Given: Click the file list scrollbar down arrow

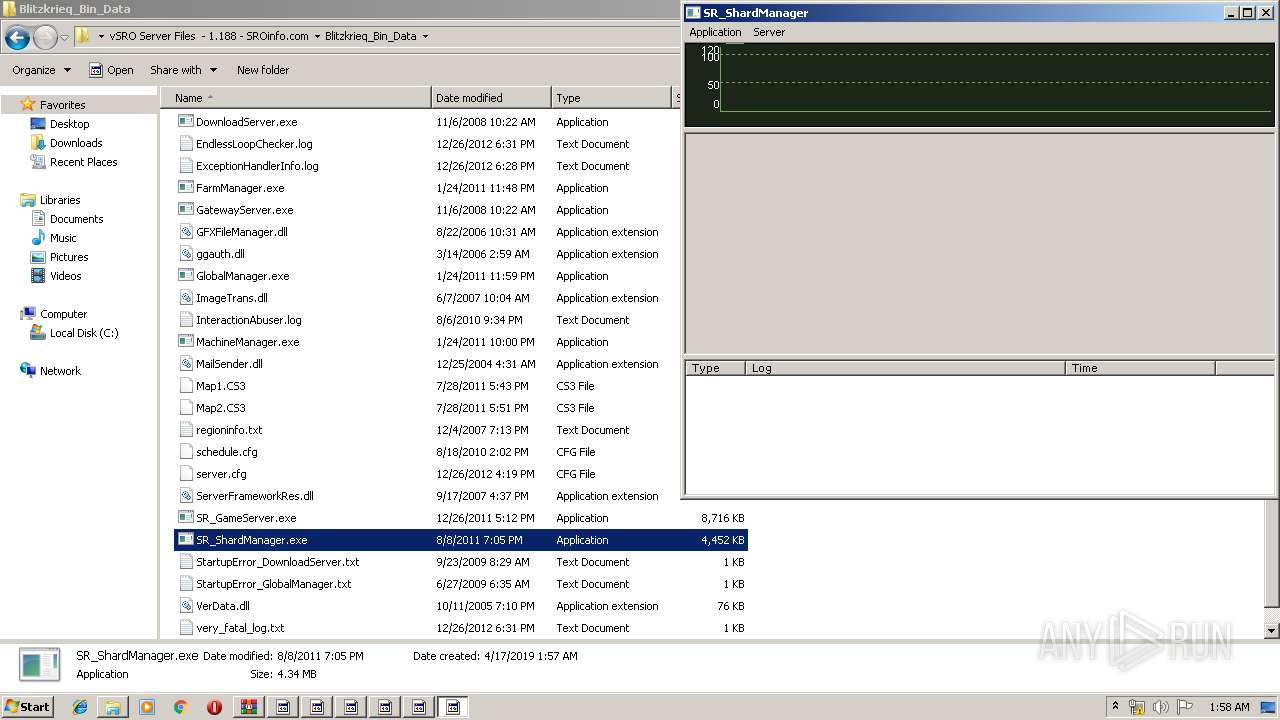Looking at the screenshot, I should click(x=1272, y=631).
